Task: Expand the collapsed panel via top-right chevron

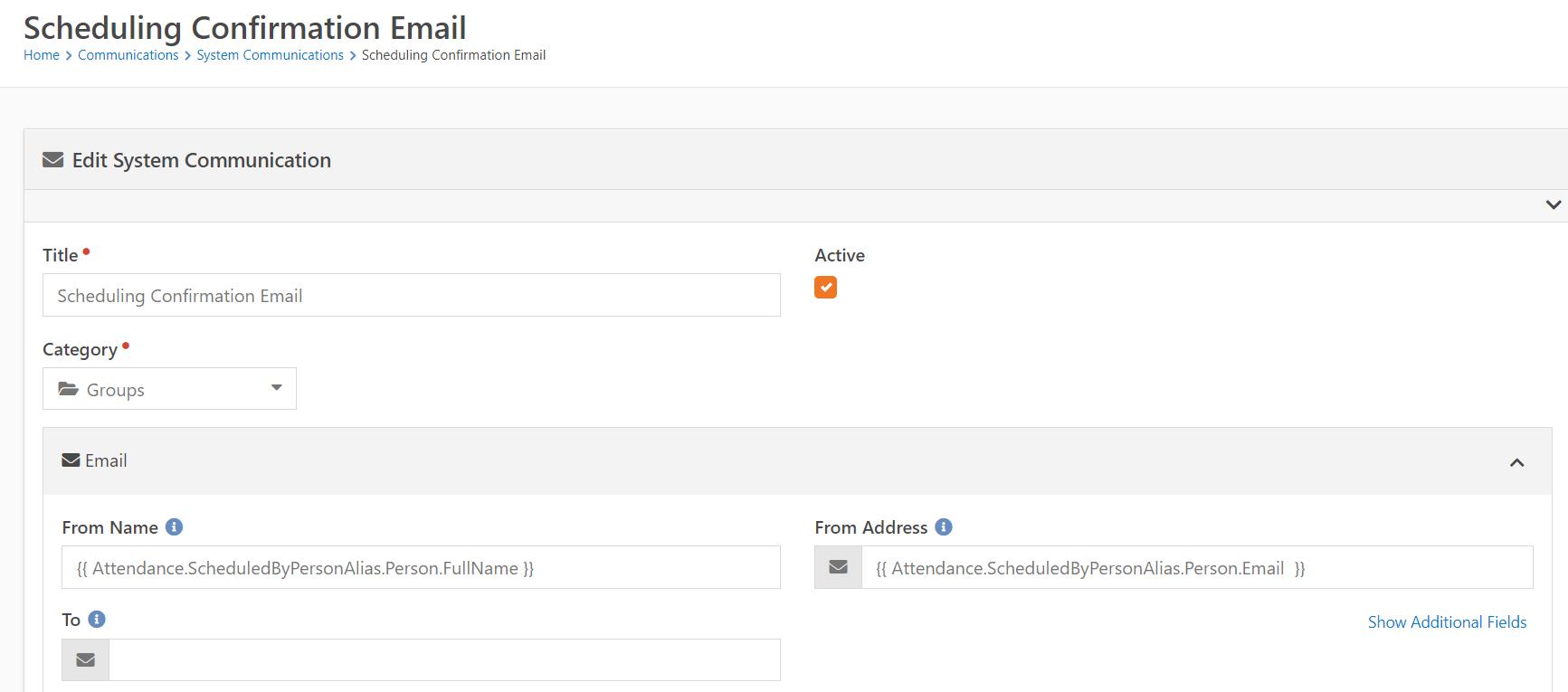Action: click(x=1554, y=204)
